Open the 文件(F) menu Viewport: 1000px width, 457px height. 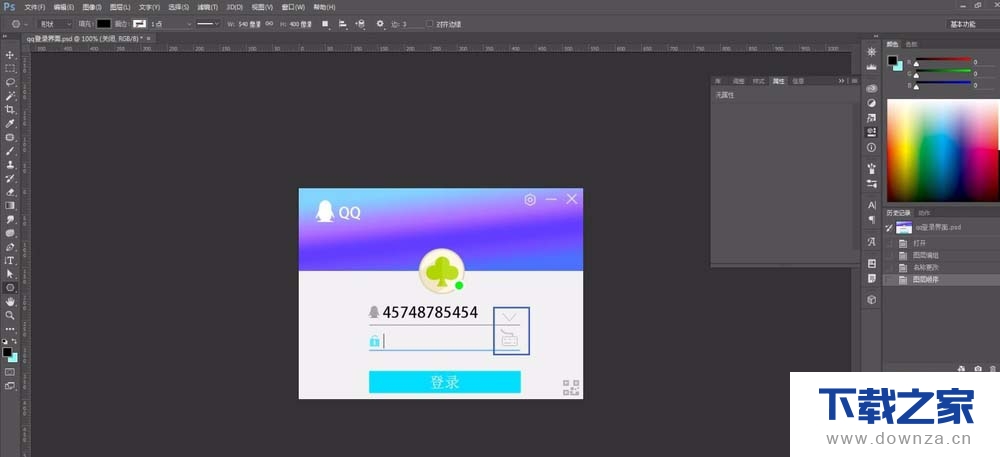[34, 7]
